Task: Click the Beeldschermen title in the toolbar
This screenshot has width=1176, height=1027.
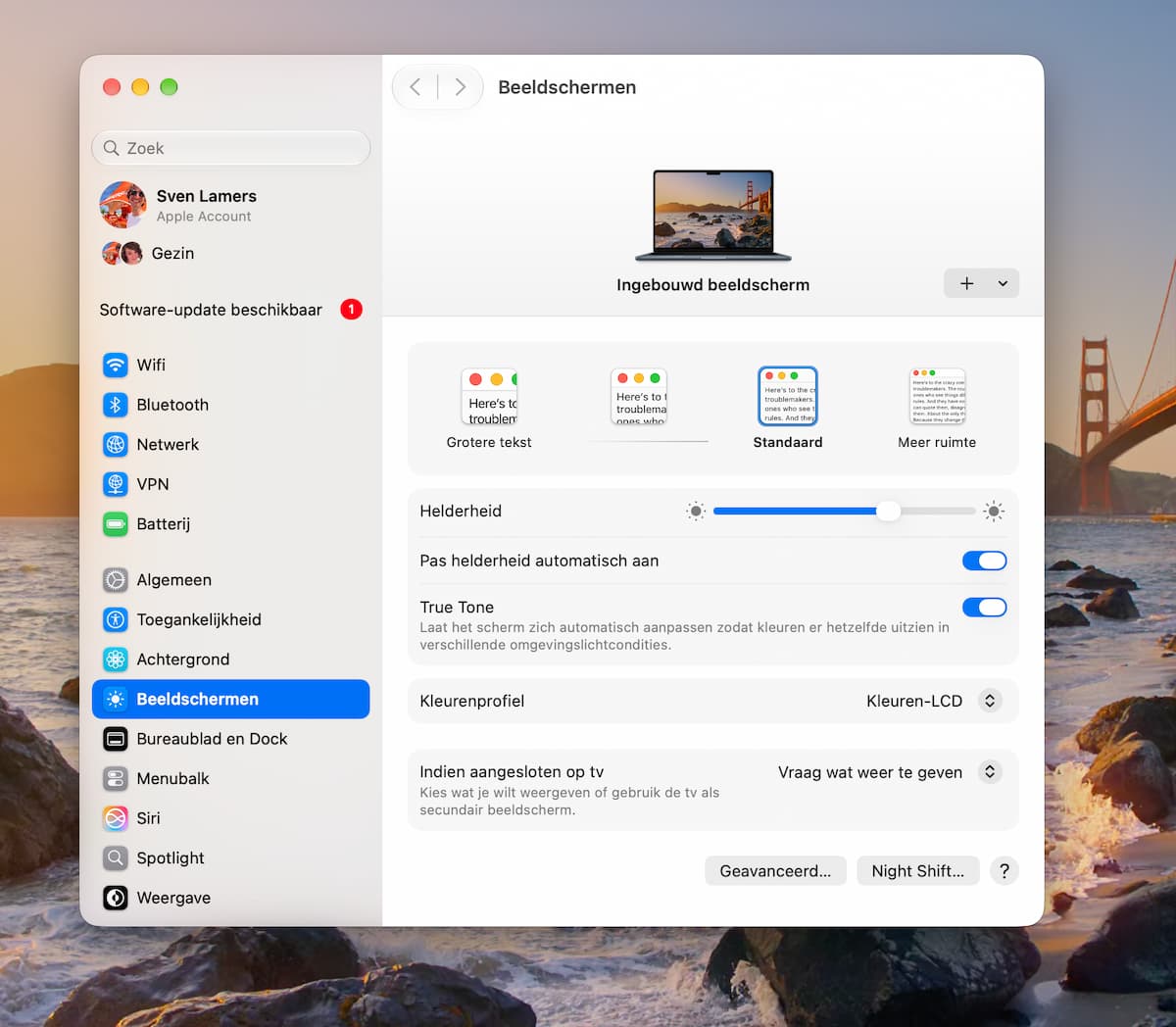Action: click(567, 87)
